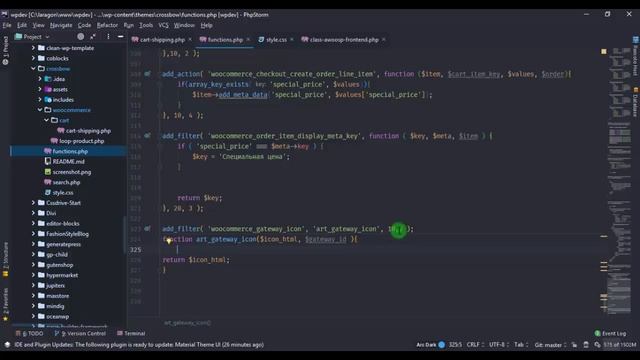Open the Tools menu
Viewport: 640px width, 360px height.
146,25
